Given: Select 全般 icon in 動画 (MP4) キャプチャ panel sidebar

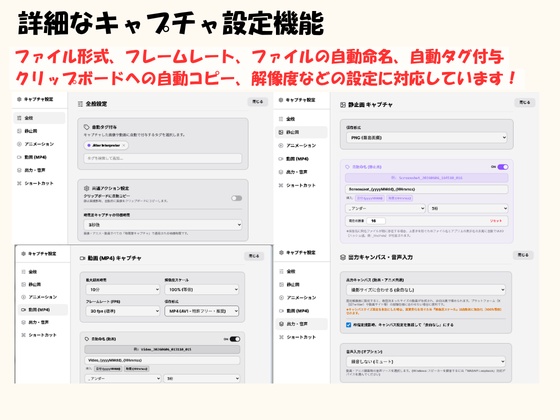Looking at the screenshot, I should tap(24, 272).
